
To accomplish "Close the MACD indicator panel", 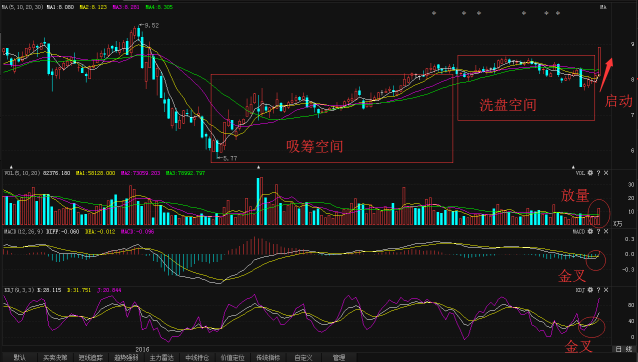I will tap(606, 231).
